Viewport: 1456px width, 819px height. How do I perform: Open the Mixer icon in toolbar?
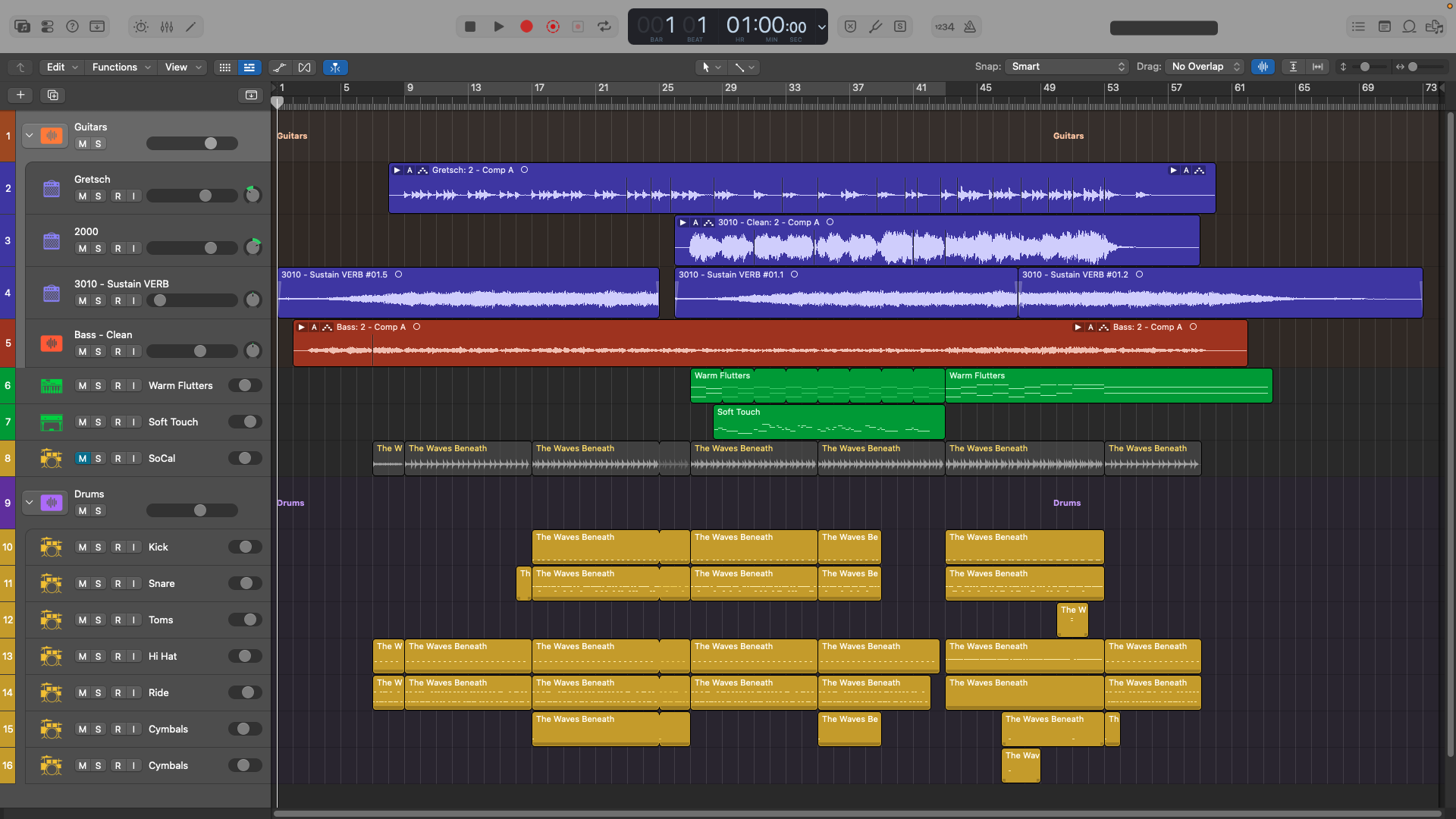(x=167, y=27)
